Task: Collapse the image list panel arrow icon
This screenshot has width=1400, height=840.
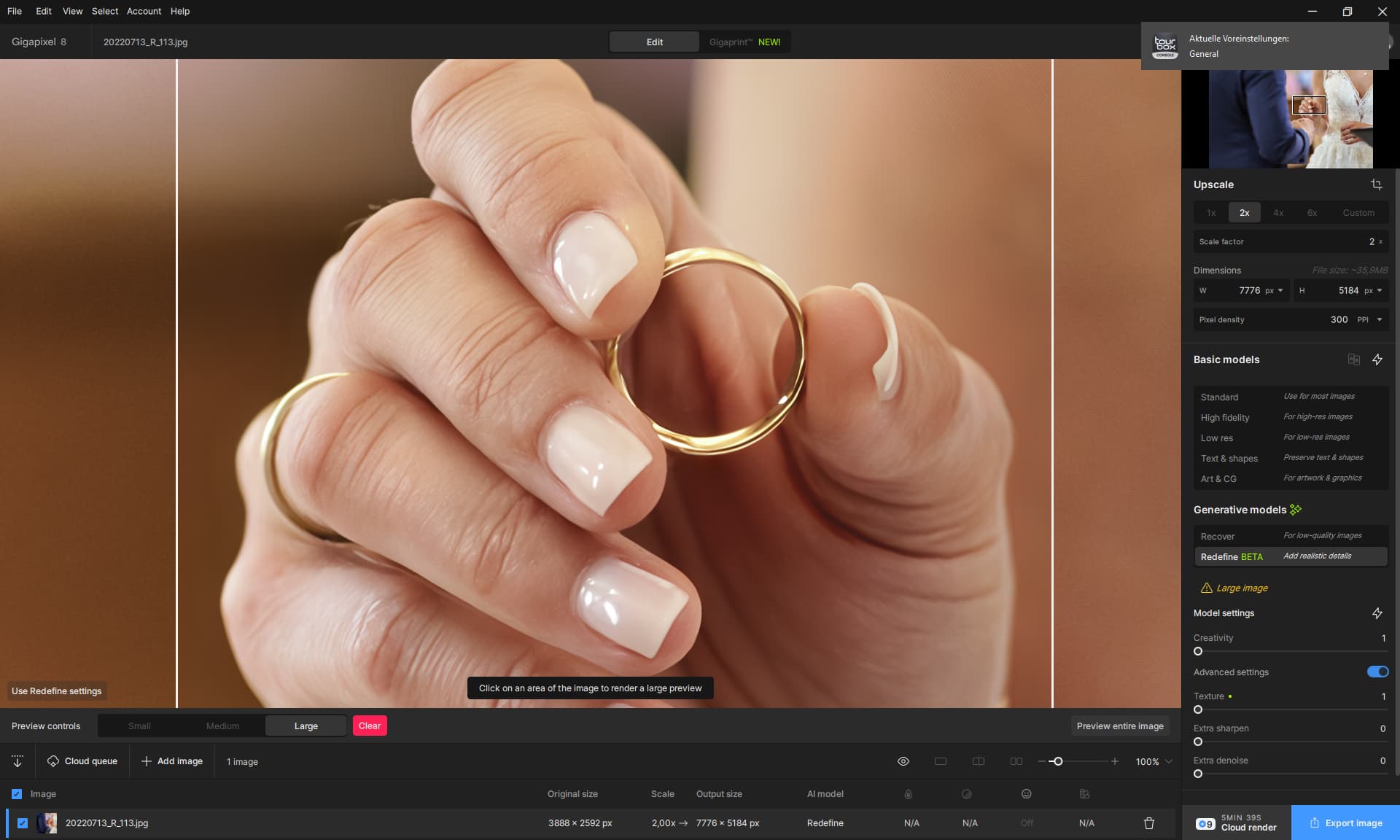Action: (17, 761)
